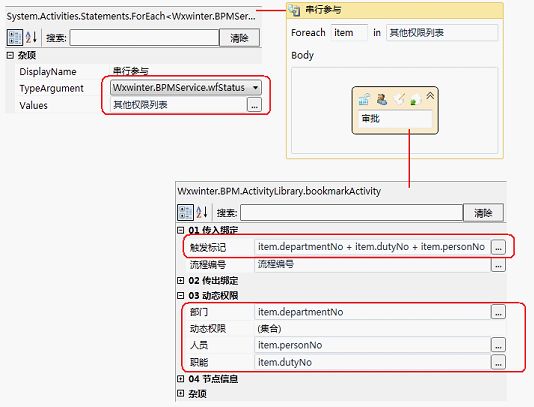The width and height of the screenshot is (534, 407).
Task: Collapse the 审批 activity with the chevron
Action: (x=430, y=96)
